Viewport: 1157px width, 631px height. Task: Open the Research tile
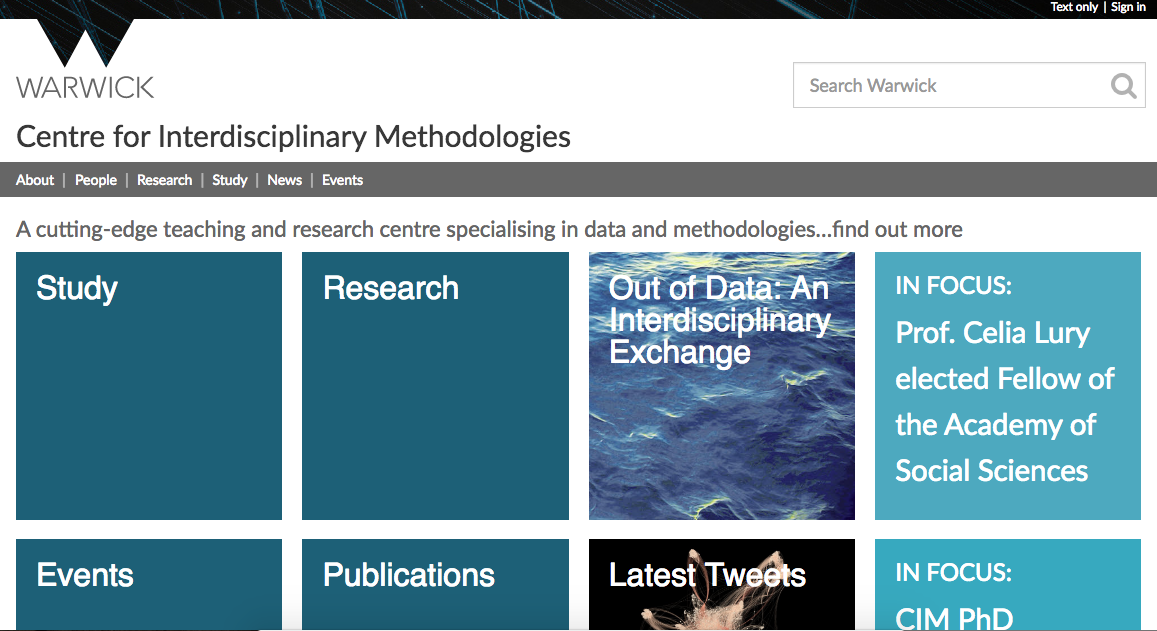[x=435, y=386]
